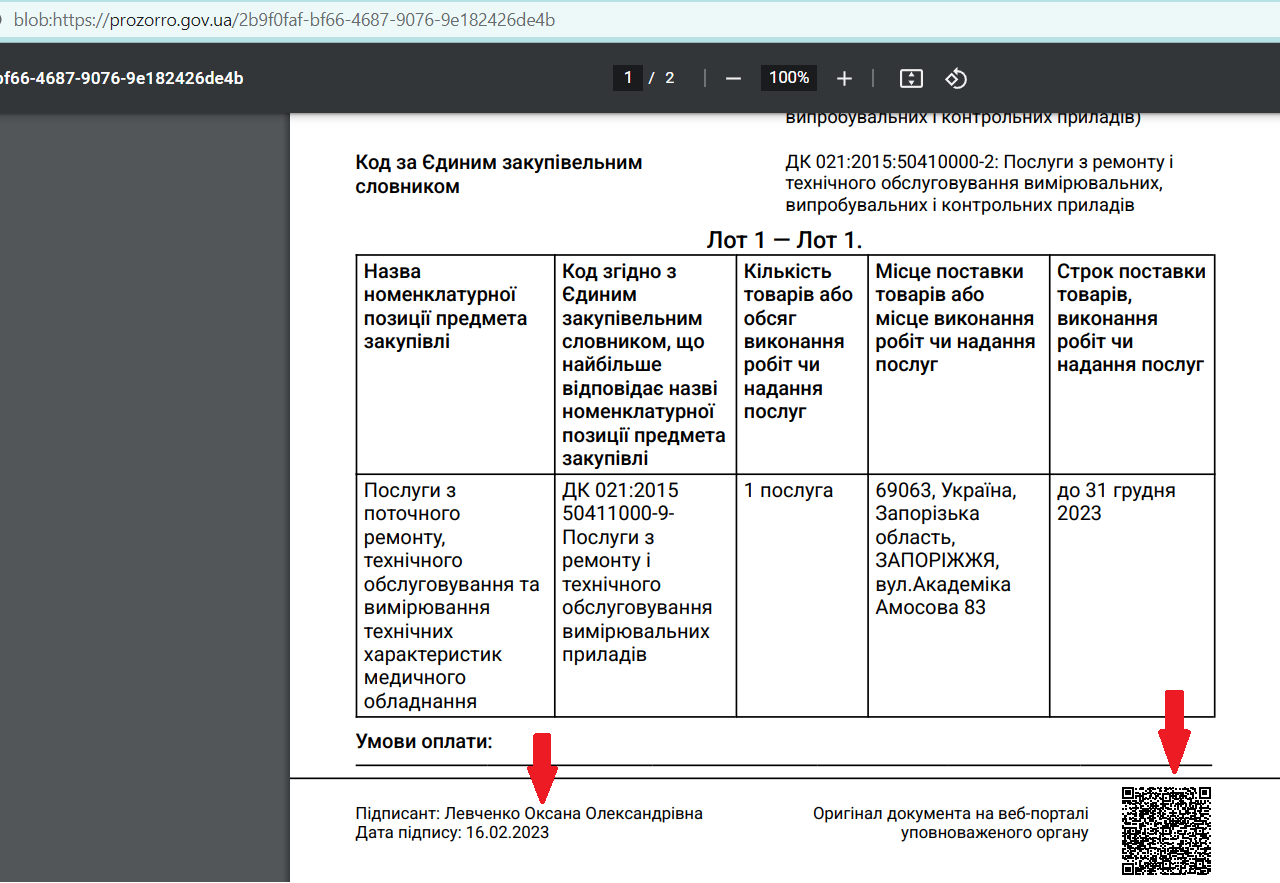1280x883 pixels.
Task: Select the signer name Левченко Оксана Олександрівна
Action: point(574,813)
